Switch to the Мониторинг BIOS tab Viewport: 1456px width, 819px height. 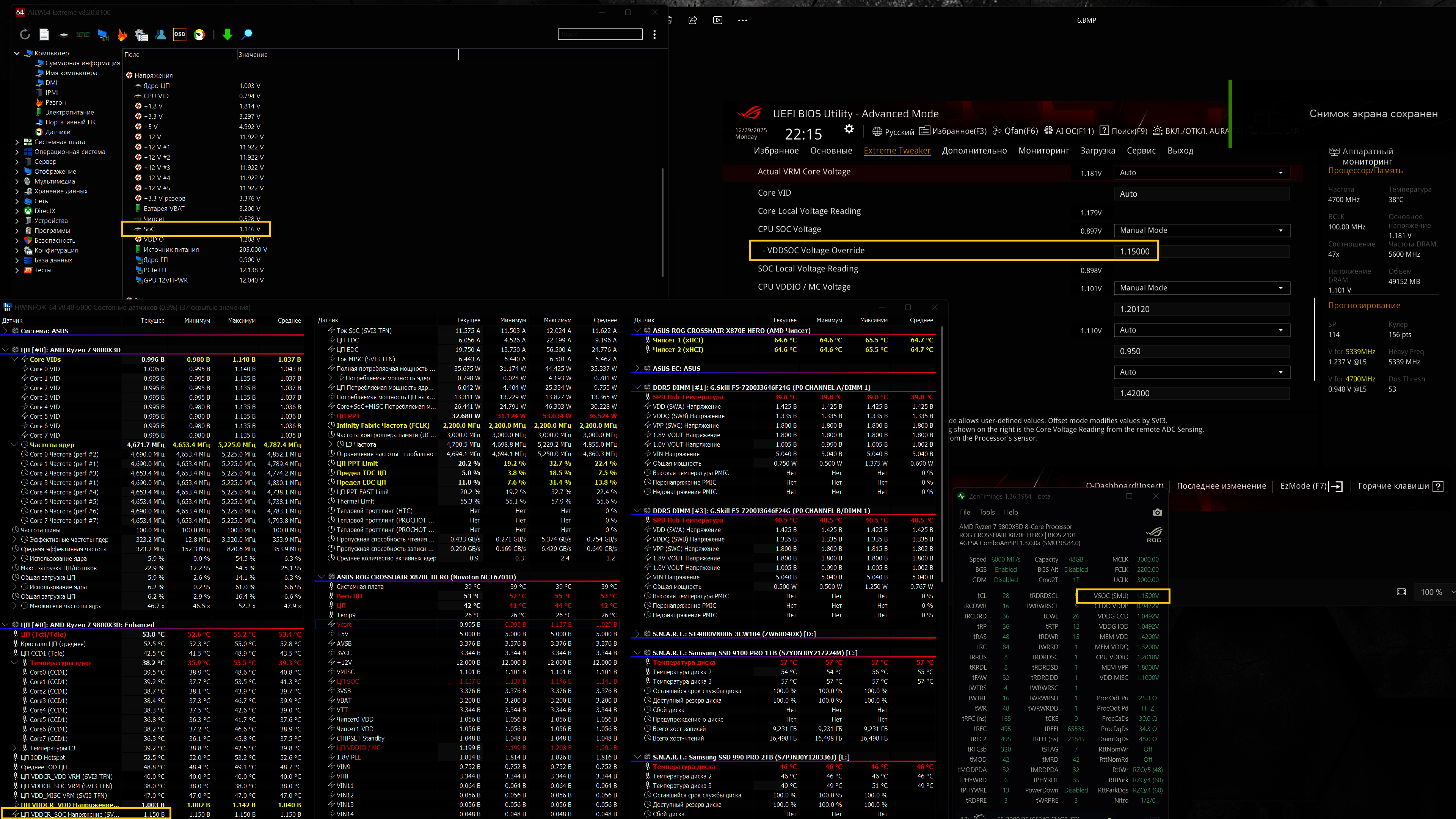(x=1043, y=151)
